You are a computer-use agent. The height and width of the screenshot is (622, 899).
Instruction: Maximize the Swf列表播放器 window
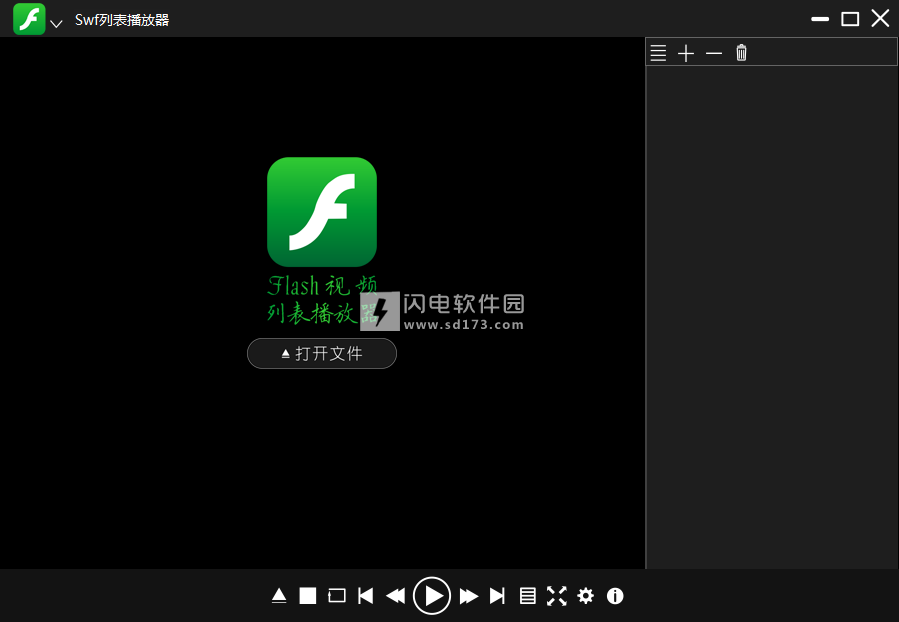click(x=850, y=19)
